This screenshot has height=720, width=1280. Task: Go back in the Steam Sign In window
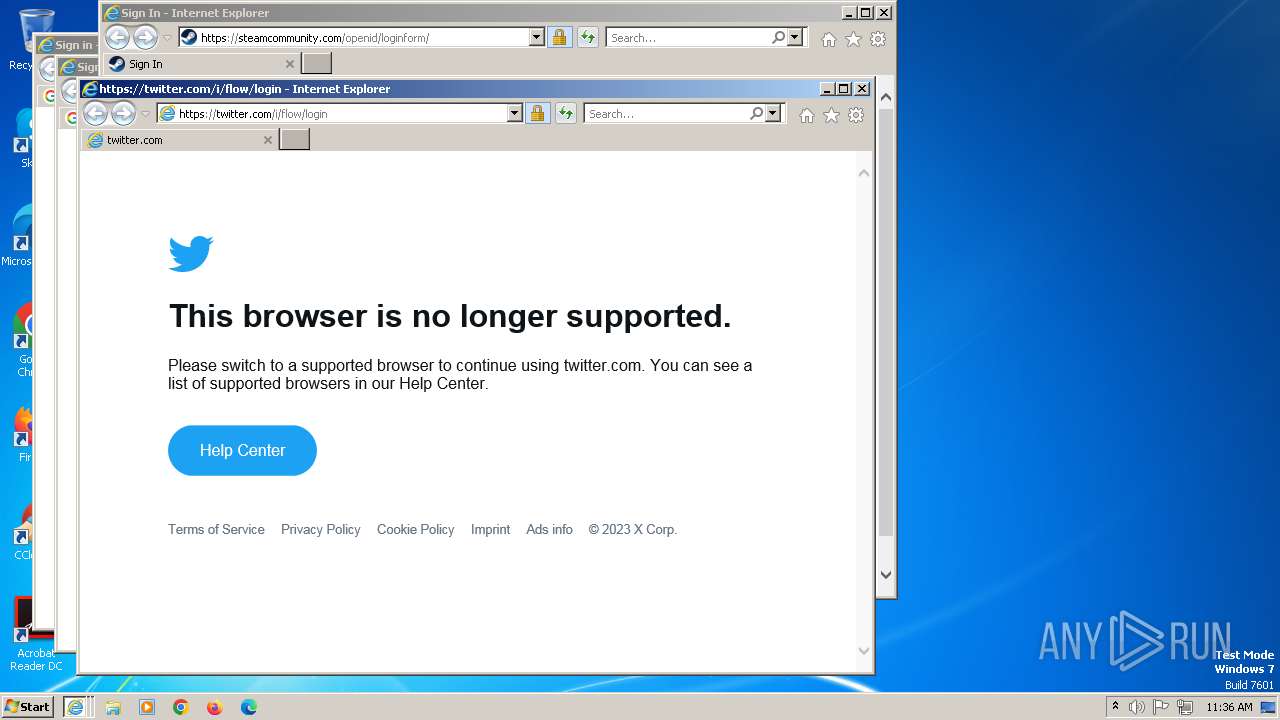pos(117,38)
